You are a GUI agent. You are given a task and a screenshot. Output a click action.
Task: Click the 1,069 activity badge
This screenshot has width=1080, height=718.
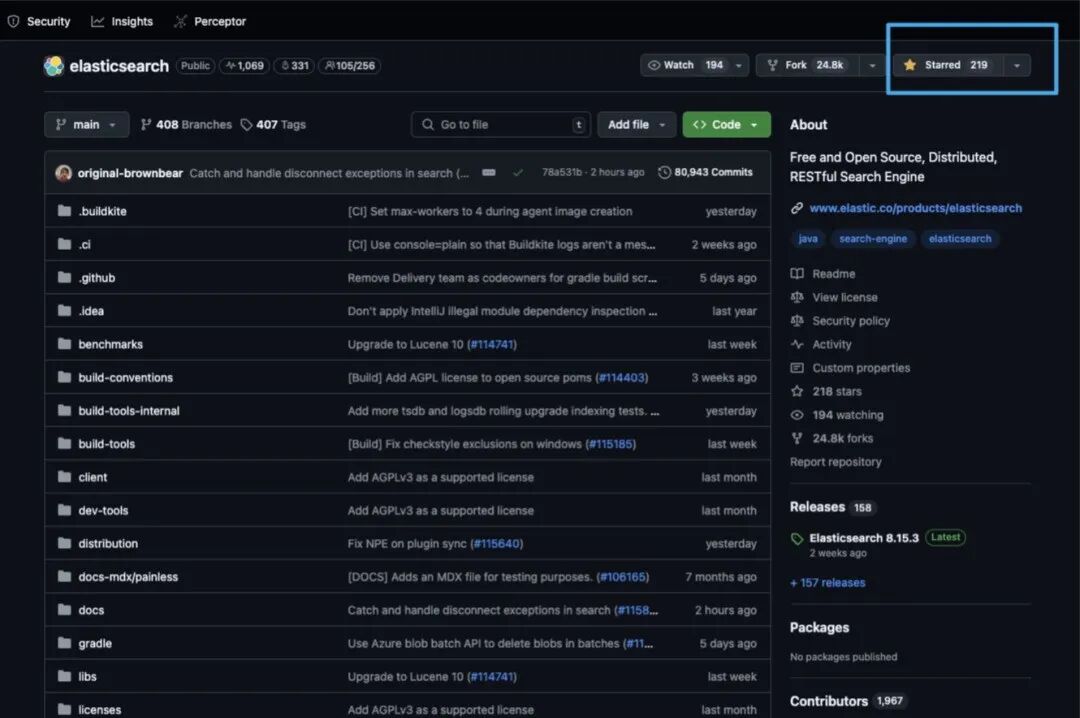(x=245, y=65)
